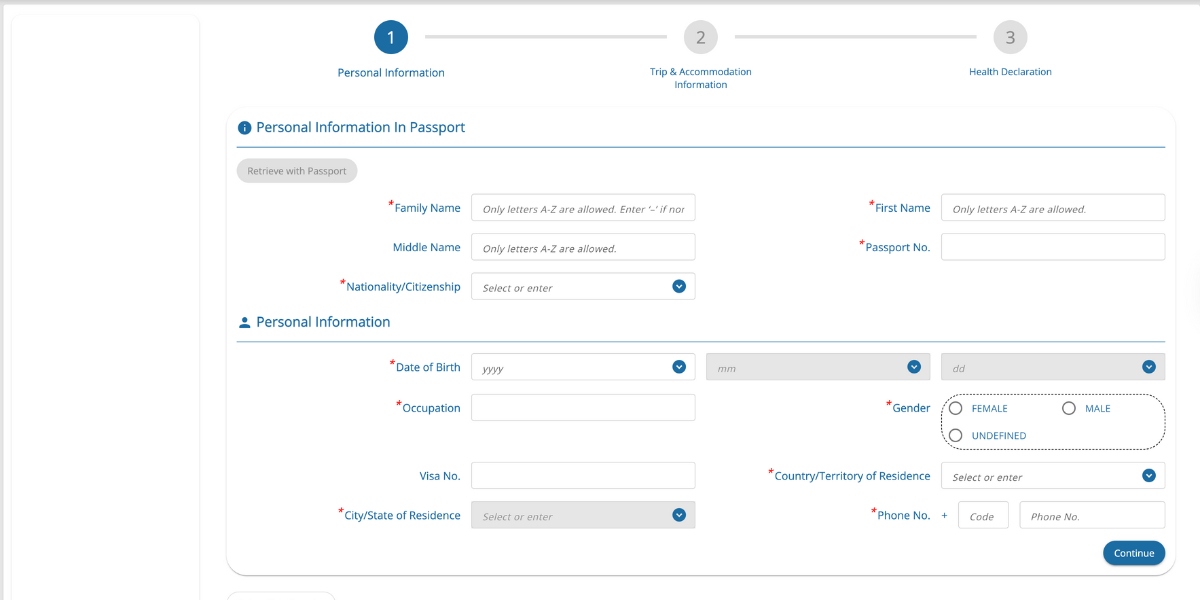Expand the birth year (yyyy) dropdown

coord(679,367)
